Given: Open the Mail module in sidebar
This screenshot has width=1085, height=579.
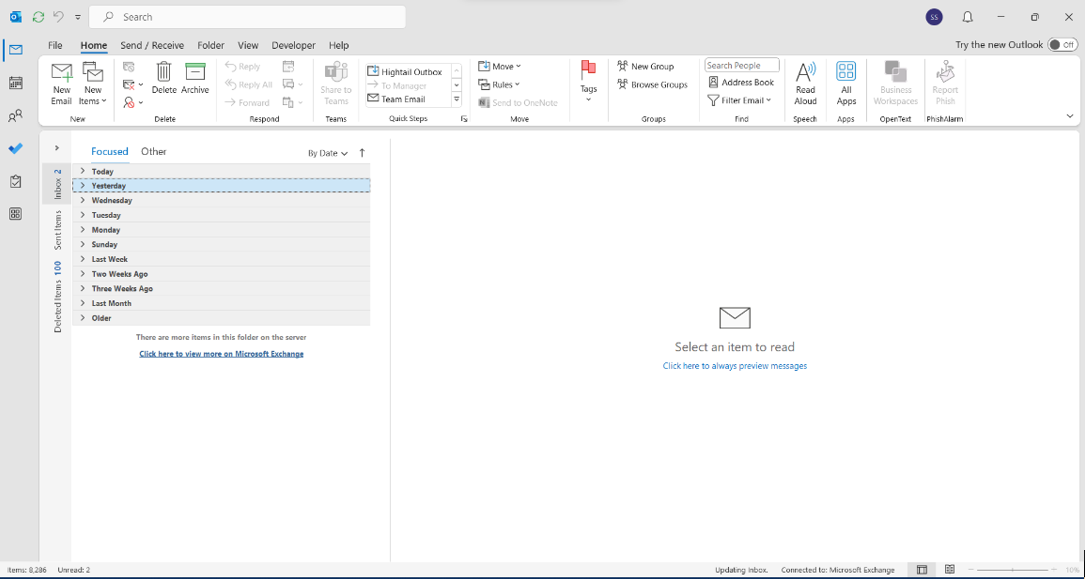Looking at the screenshot, I should pos(15,50).
